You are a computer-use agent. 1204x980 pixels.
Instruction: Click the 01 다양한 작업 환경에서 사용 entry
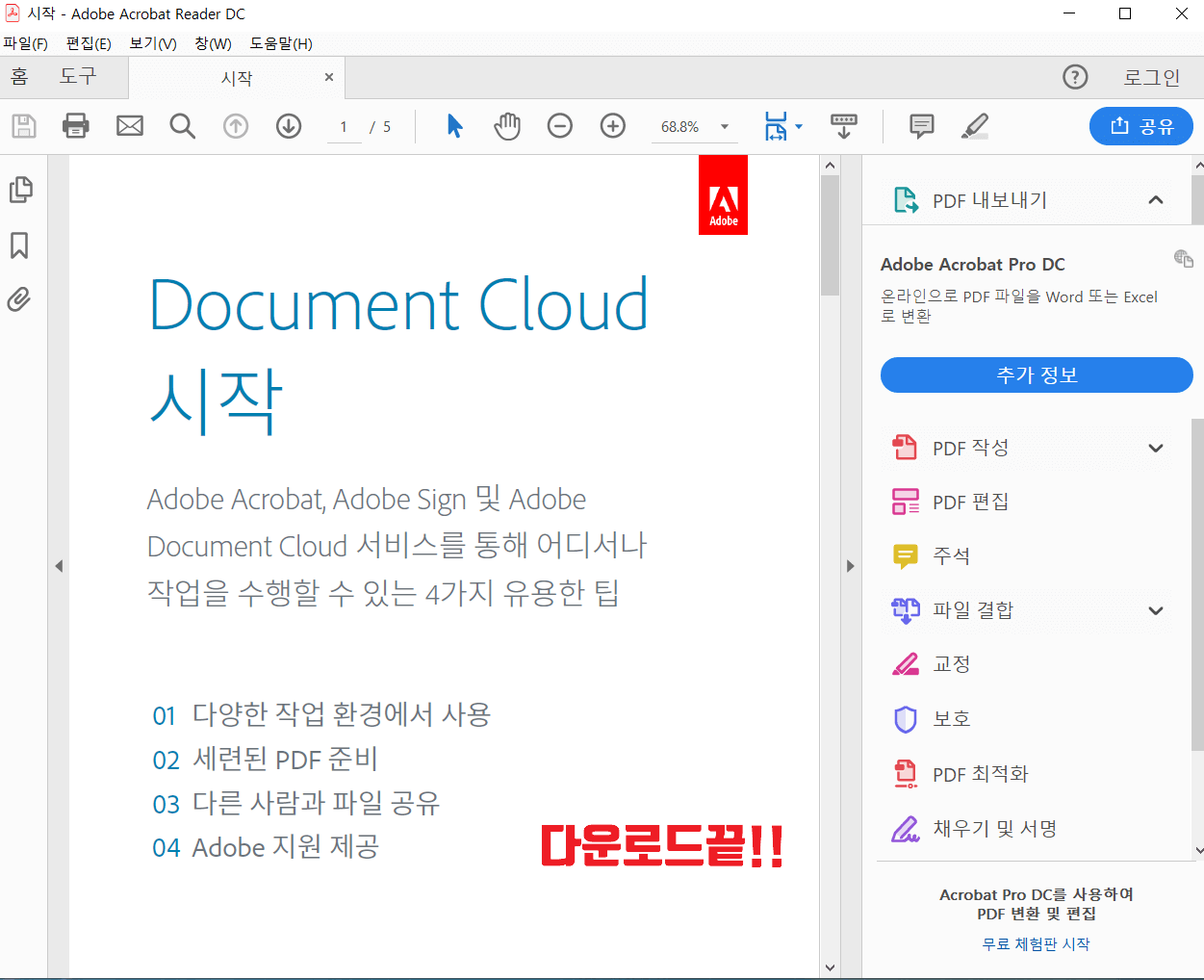click(321, 714)
